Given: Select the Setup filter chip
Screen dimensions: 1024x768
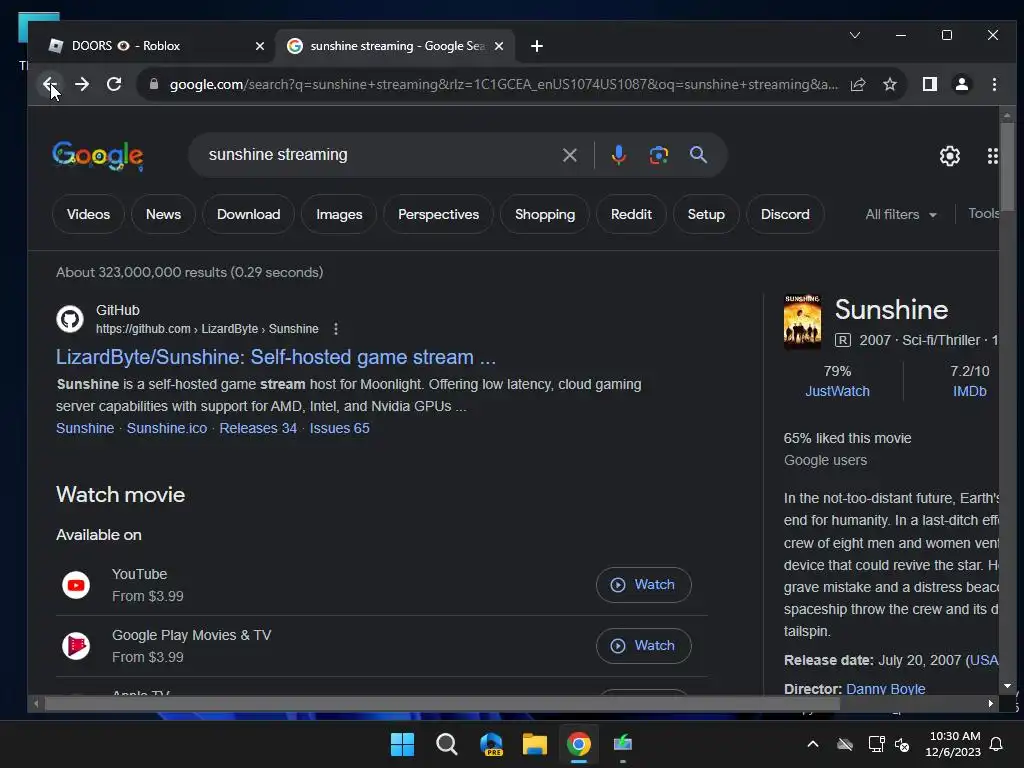Looking at the screenshot, I should click(706, 214).
